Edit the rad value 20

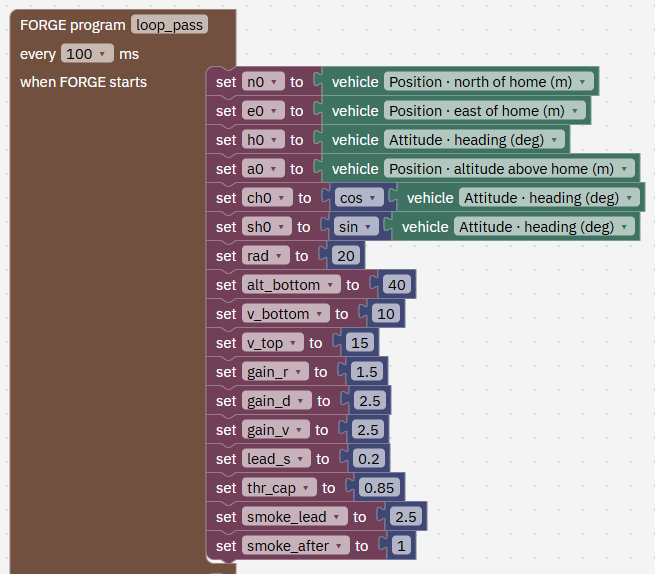tap(346, 256)
